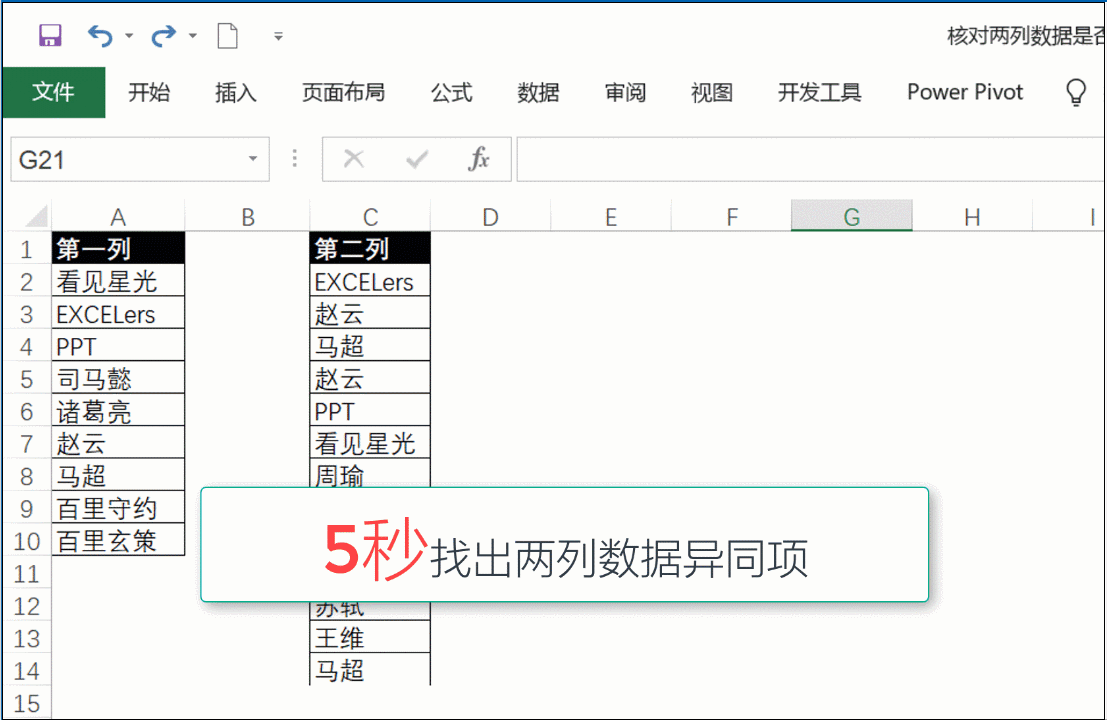Select row 5 header
Screen dimensions: 1107x720
(26, 379)
